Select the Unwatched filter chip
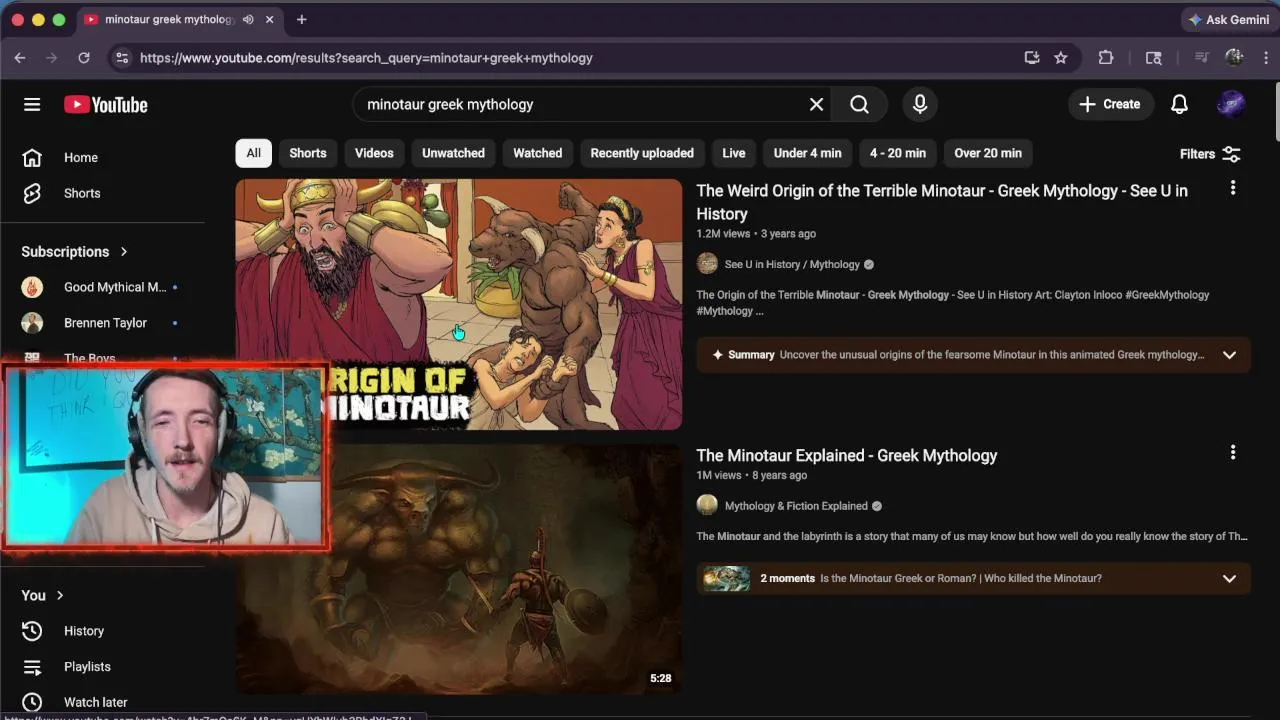This screenshot has height=720, width=1280. (x=453, y=153)
